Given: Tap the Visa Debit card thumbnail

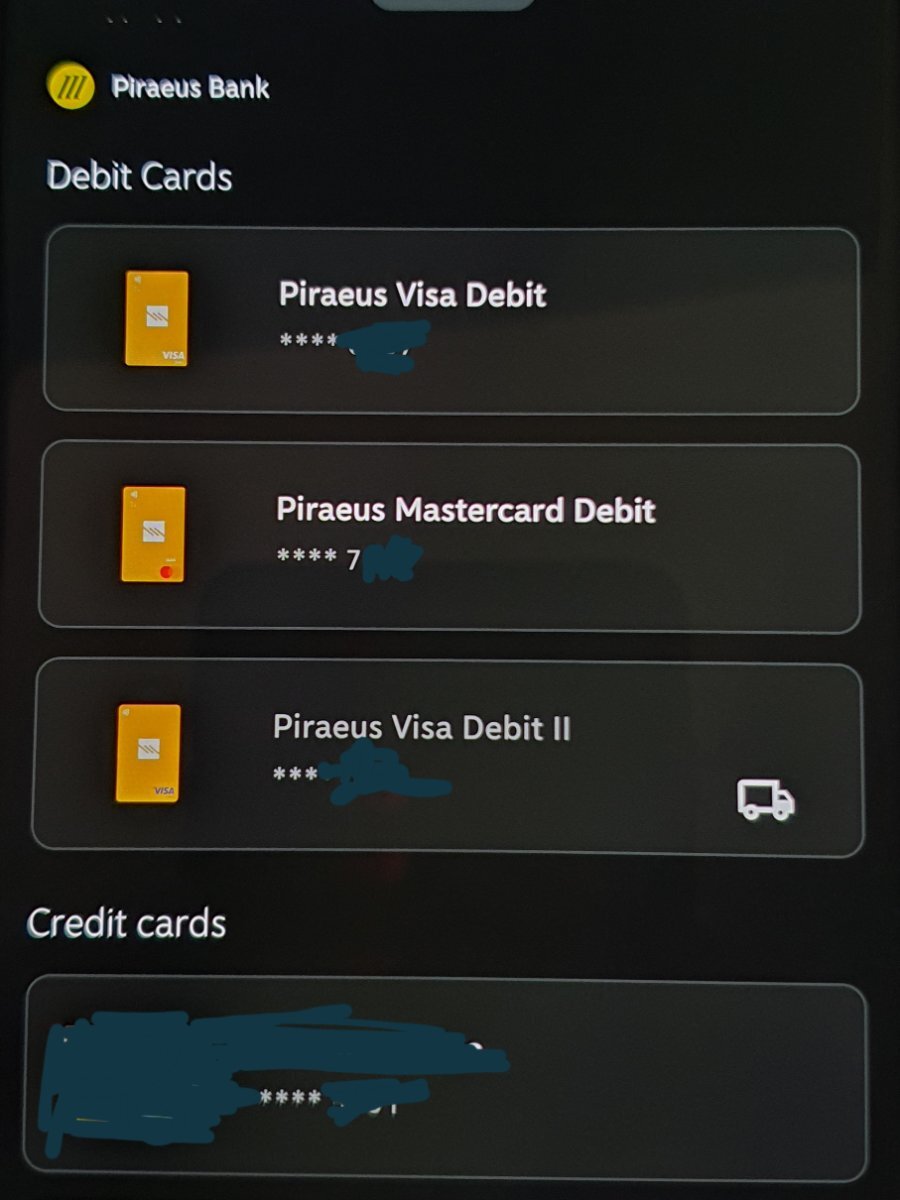Looking at the screenshot, I should pyautogui.click(x=156, y=318).
